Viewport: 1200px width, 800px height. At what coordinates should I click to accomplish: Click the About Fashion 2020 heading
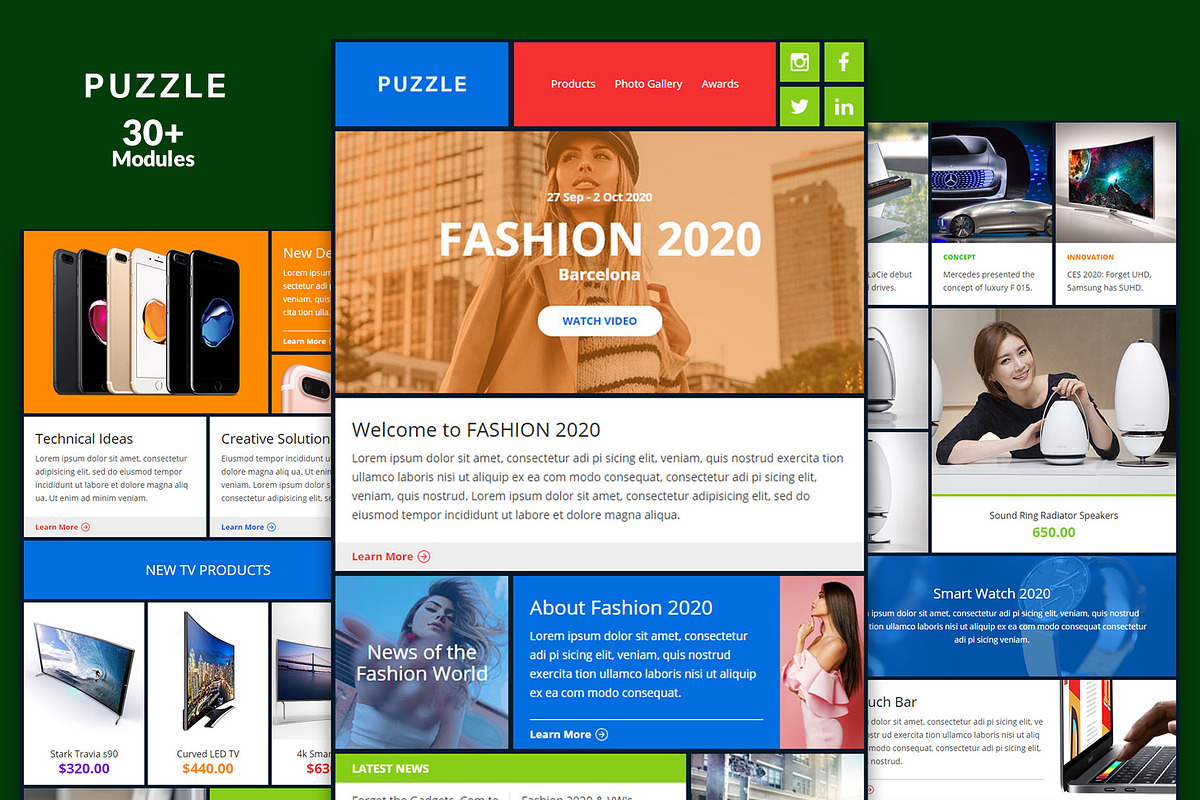click(x=621, y=607)
